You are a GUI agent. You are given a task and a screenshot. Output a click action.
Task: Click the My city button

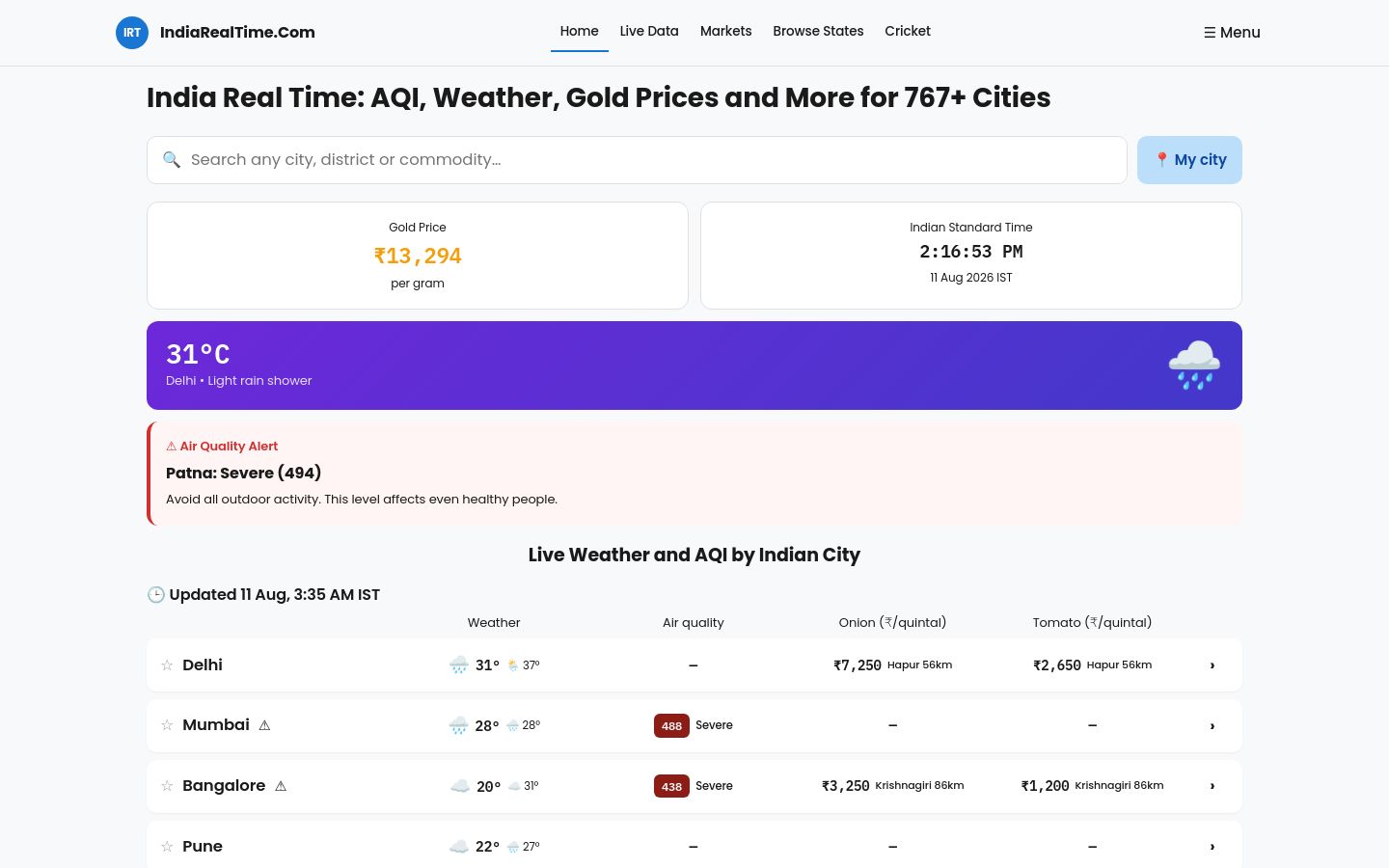coord(1189,160)
